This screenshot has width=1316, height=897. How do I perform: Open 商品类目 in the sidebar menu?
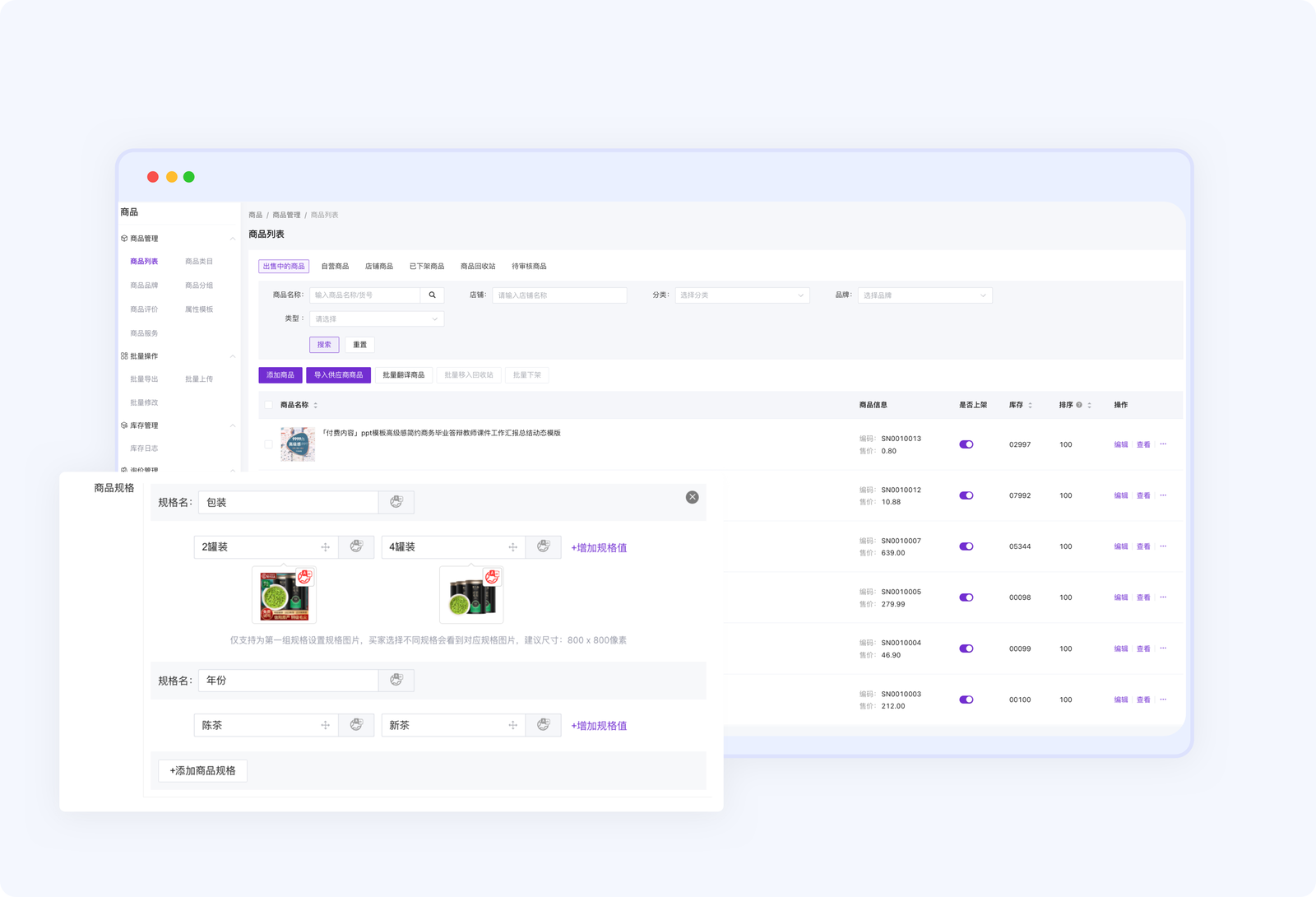[199, 262]
